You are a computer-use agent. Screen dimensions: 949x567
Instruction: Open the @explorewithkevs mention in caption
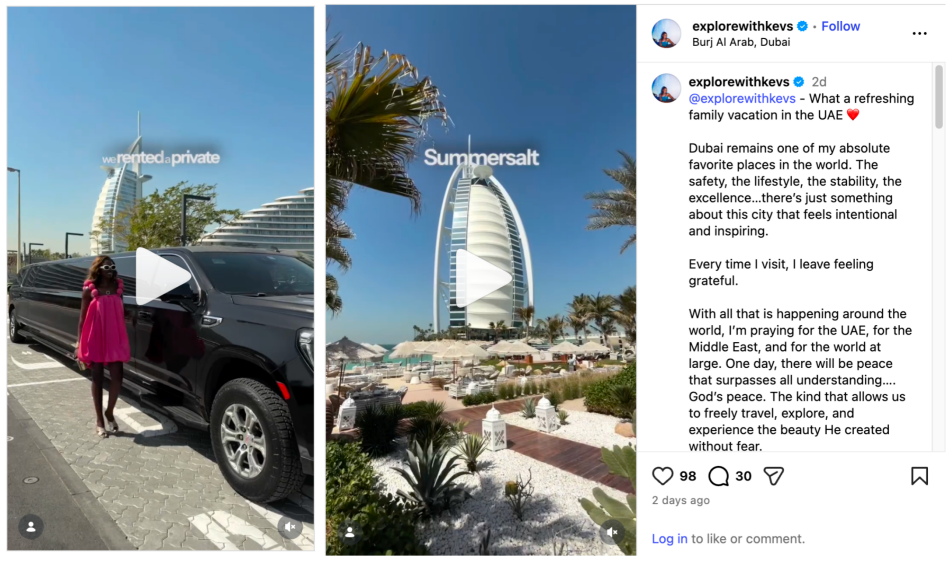742,99
